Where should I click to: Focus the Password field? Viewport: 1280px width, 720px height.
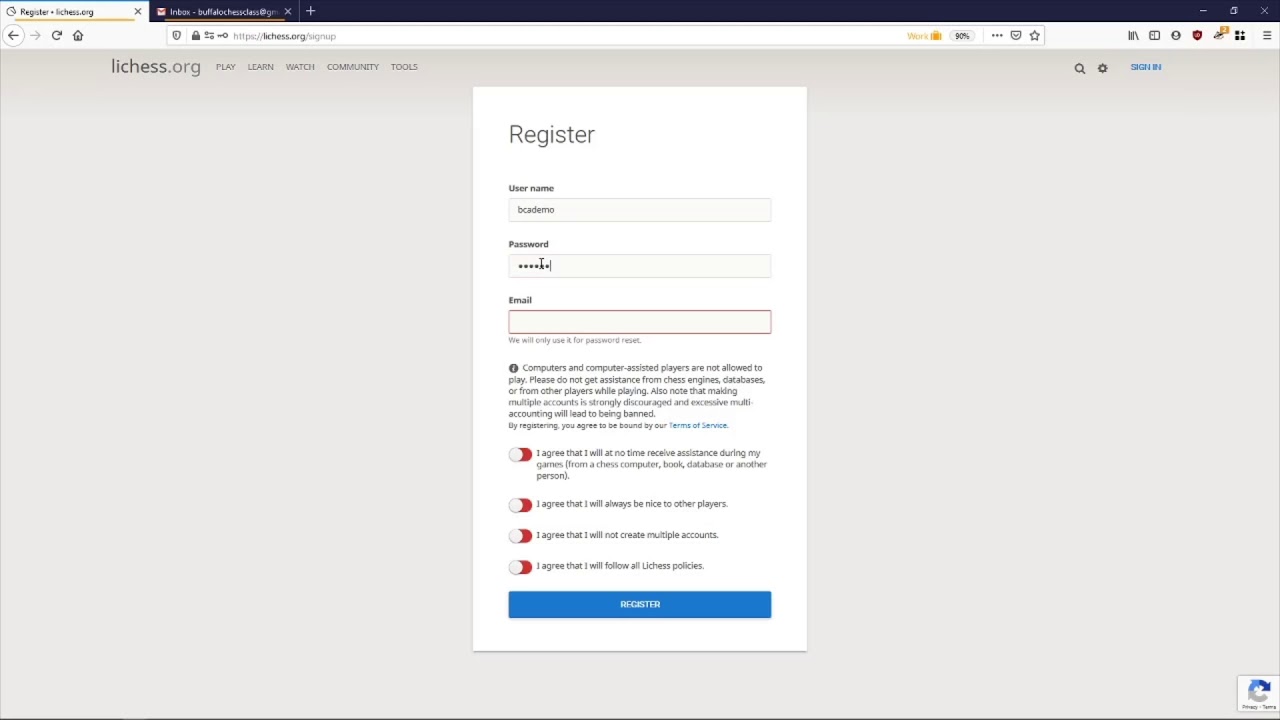coord(640,266)
